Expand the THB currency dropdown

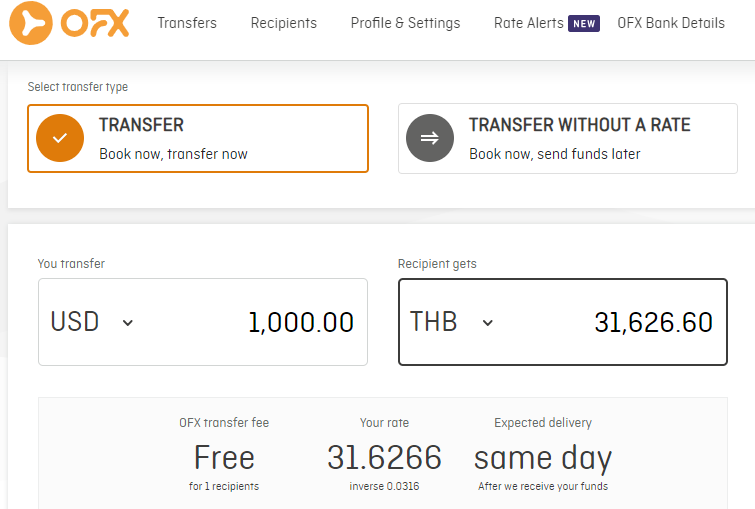tap(487, 322)
